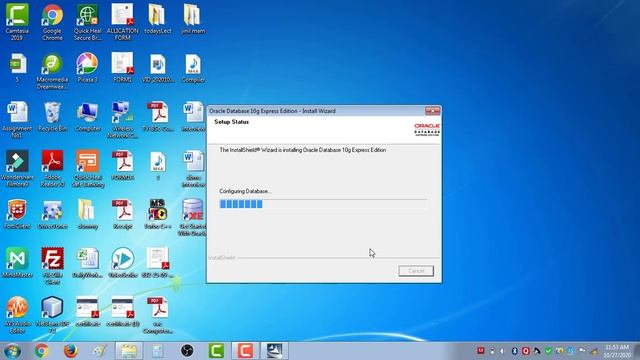The height and width of the screenshot is (360, 640).
Task: Click Cancel in the Oracle Install Wizard
Action: click(416, 271)
